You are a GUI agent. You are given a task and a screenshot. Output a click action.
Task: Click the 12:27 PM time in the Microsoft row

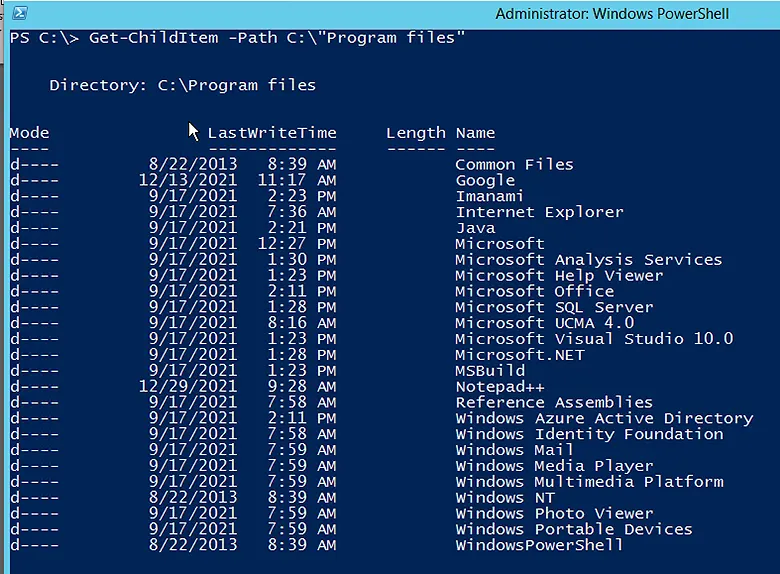coord(297,244)
